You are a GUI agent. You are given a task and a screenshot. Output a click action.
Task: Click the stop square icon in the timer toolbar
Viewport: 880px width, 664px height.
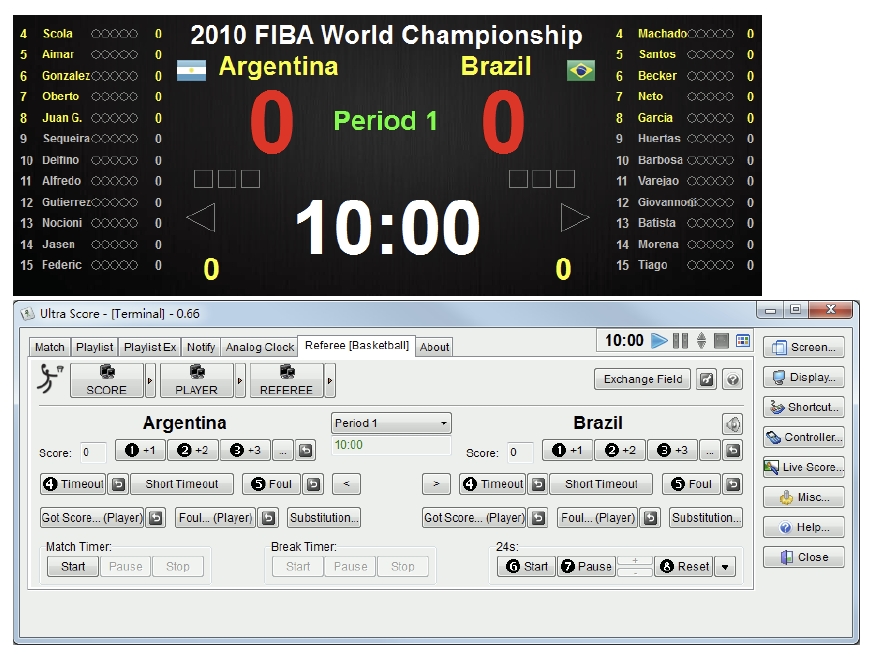pos(721,340)
